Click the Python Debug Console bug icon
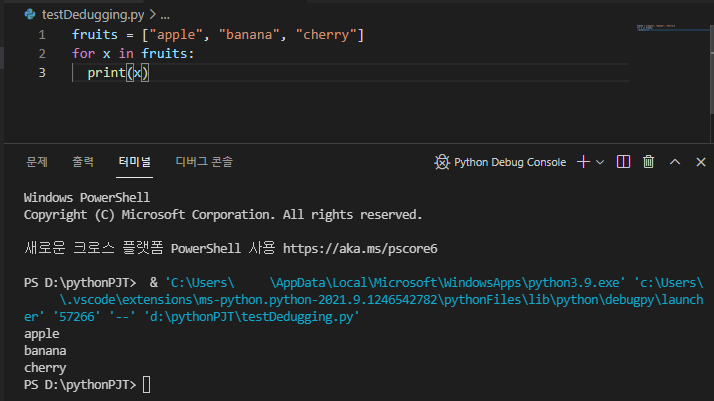 pyautogui.click(x=442, y=162)
